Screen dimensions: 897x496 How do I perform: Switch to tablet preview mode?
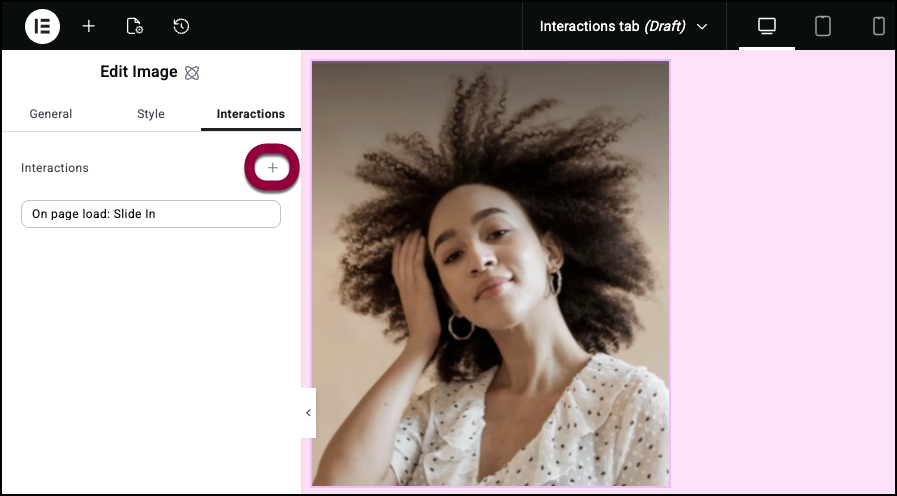click(823, 26)
